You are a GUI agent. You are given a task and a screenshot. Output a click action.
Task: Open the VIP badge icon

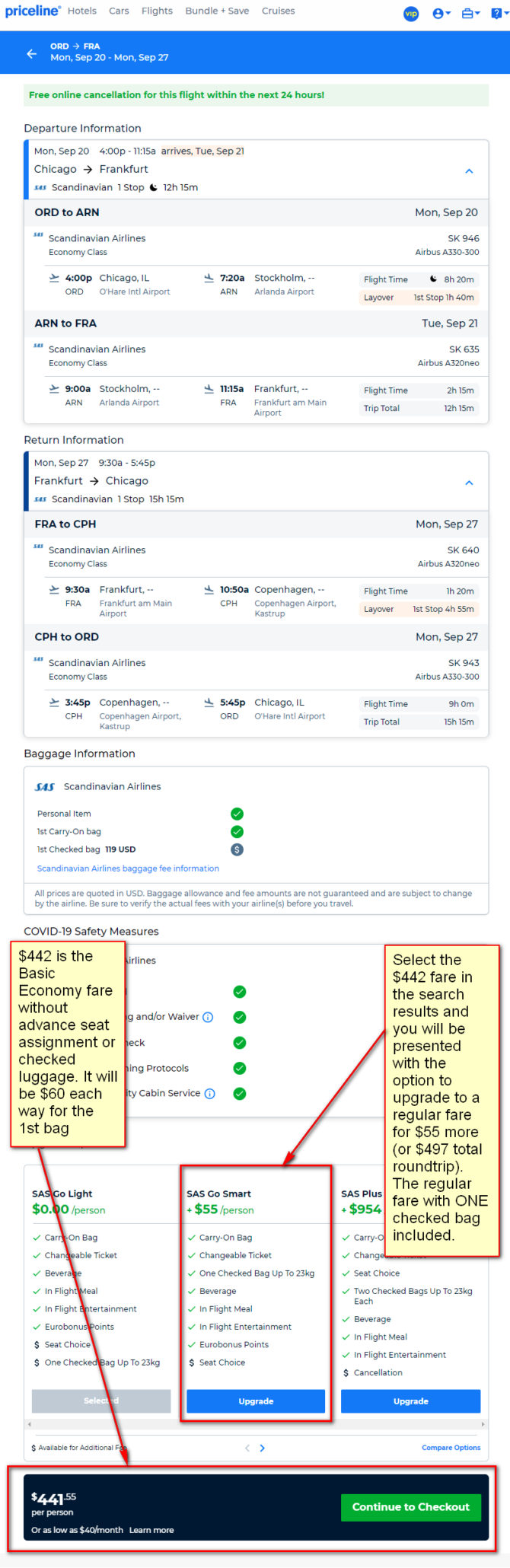pyautogui.click(x=411, y=14)
